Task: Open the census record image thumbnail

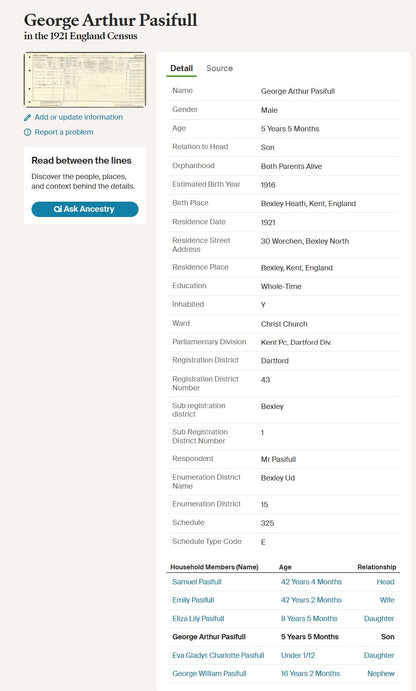Action: point(85,80)
